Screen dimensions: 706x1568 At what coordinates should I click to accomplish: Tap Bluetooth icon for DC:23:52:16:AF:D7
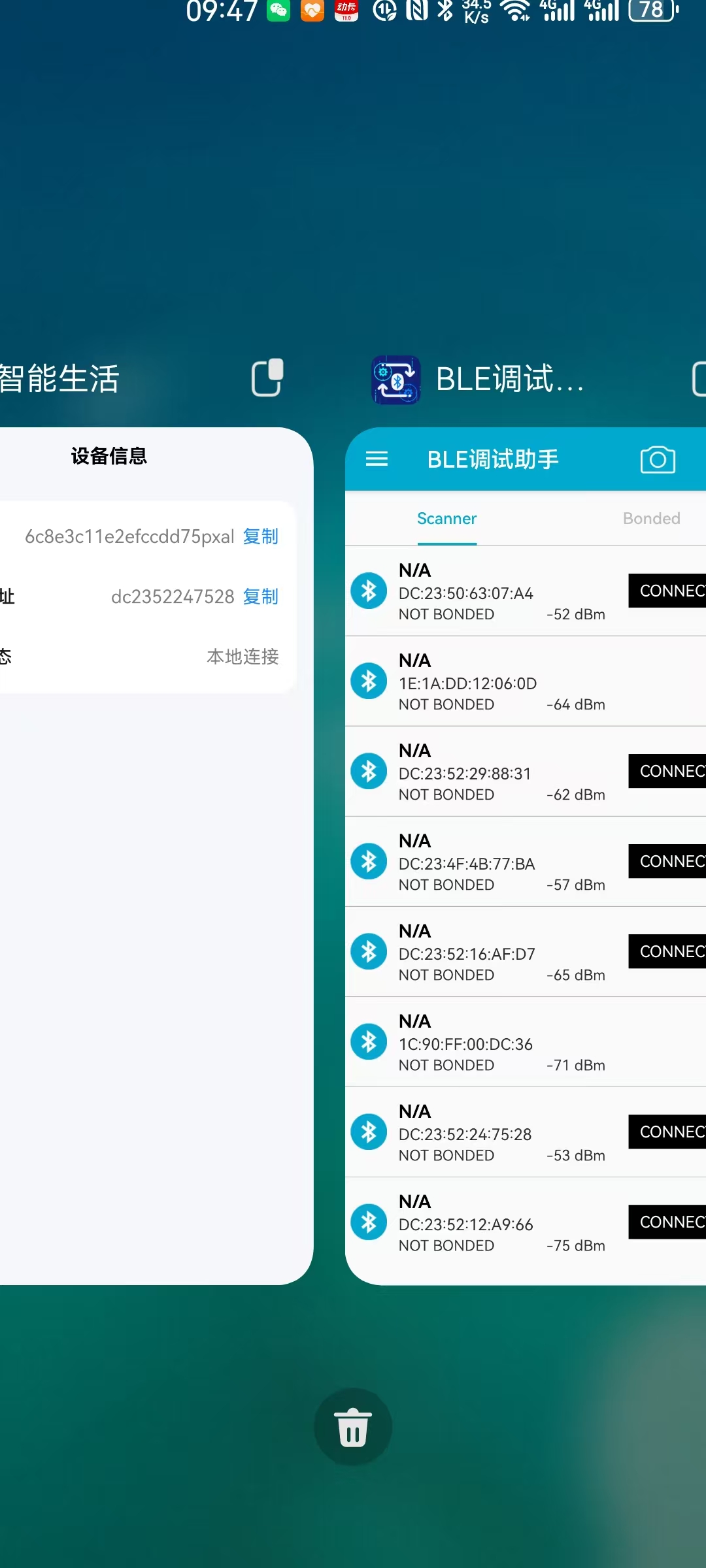(x=369, y=951)
